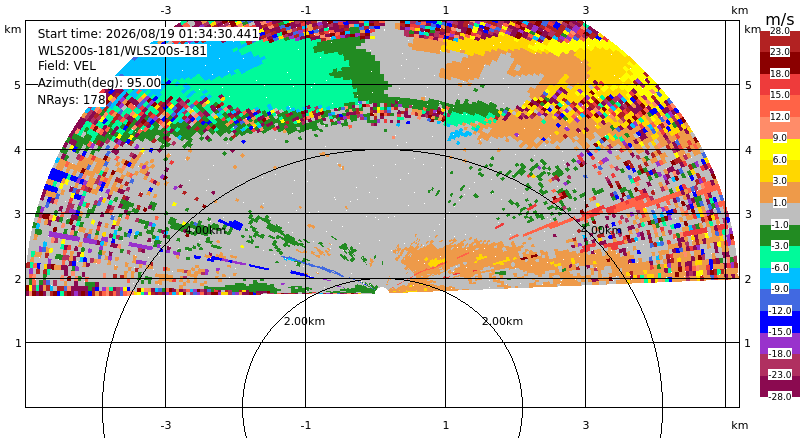Viewport: 800px width, 438px height.
Task: Pick the yellow 6.0 m/s colorbar swatch
Action: click(780, 150)
